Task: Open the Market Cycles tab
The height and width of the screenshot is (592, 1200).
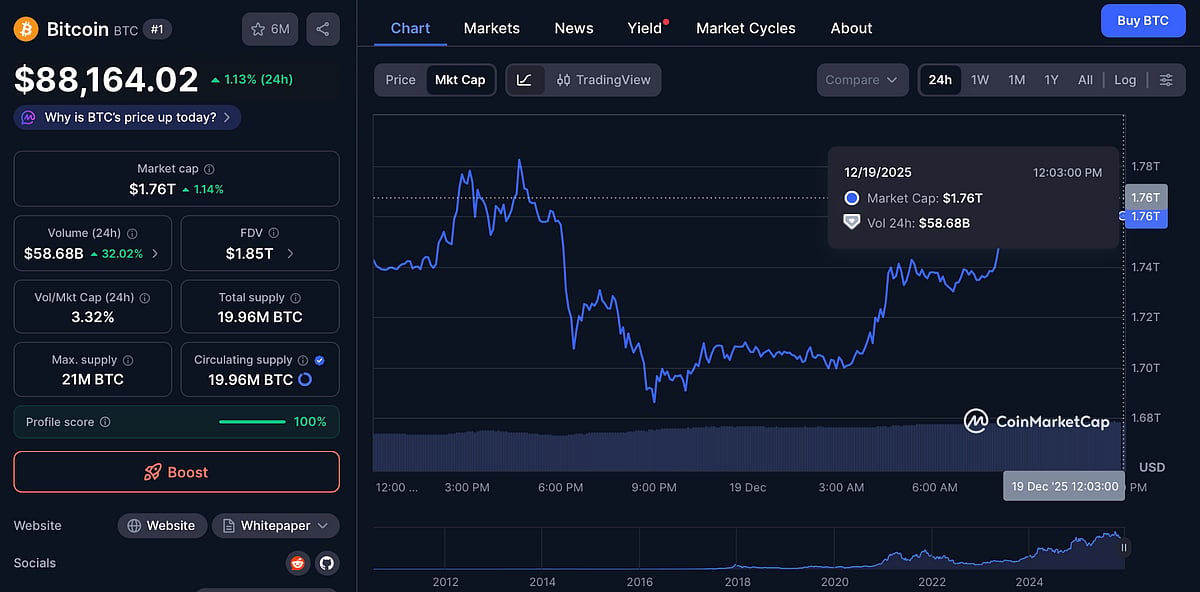Action: click(x=746, y=28)
